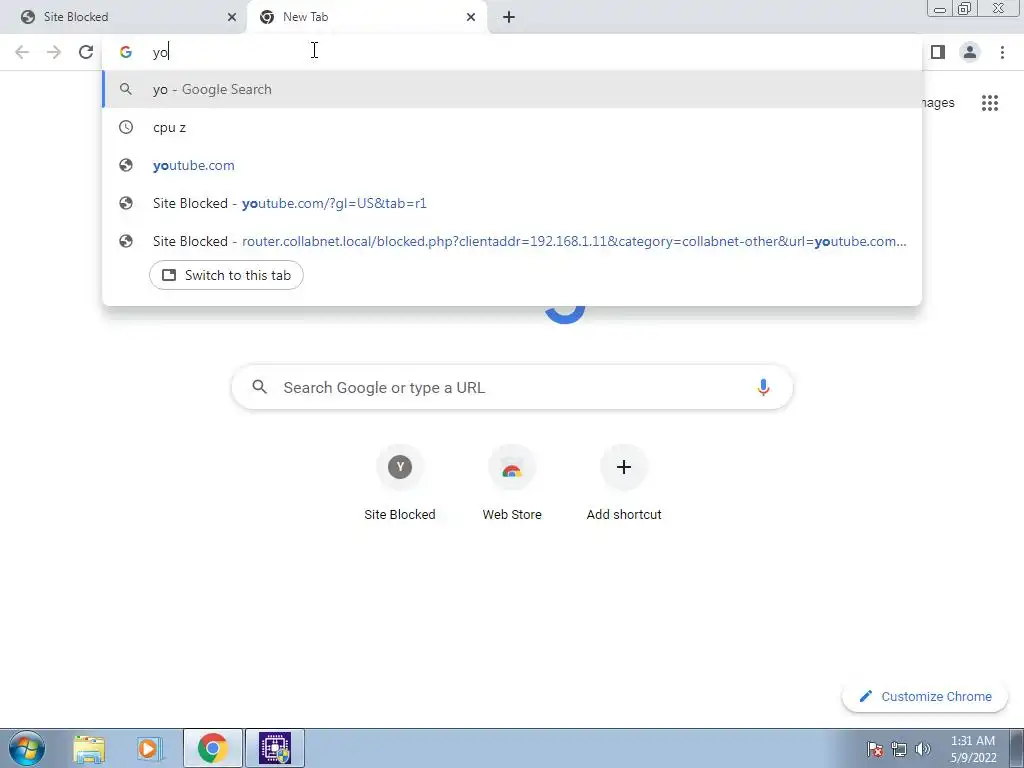1024x768 pixels.
Task: Click 'Switch to this tab' button
Action: tap(226, 275)
